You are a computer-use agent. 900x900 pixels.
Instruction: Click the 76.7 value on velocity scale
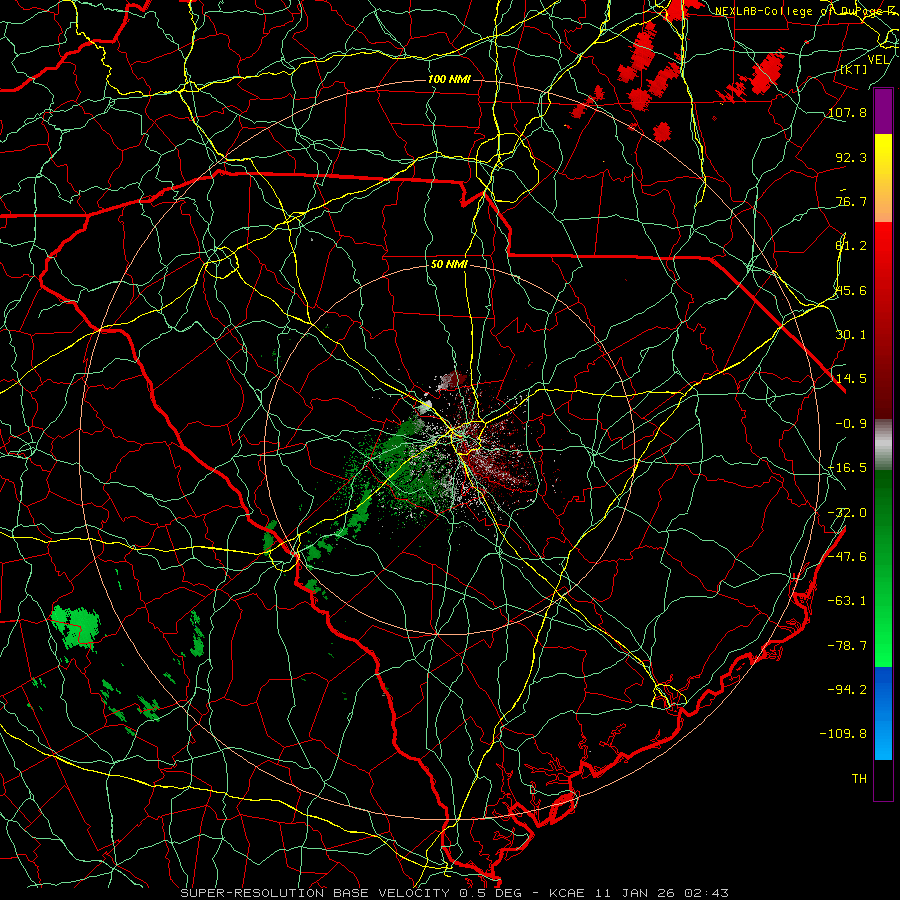[851, 201]
